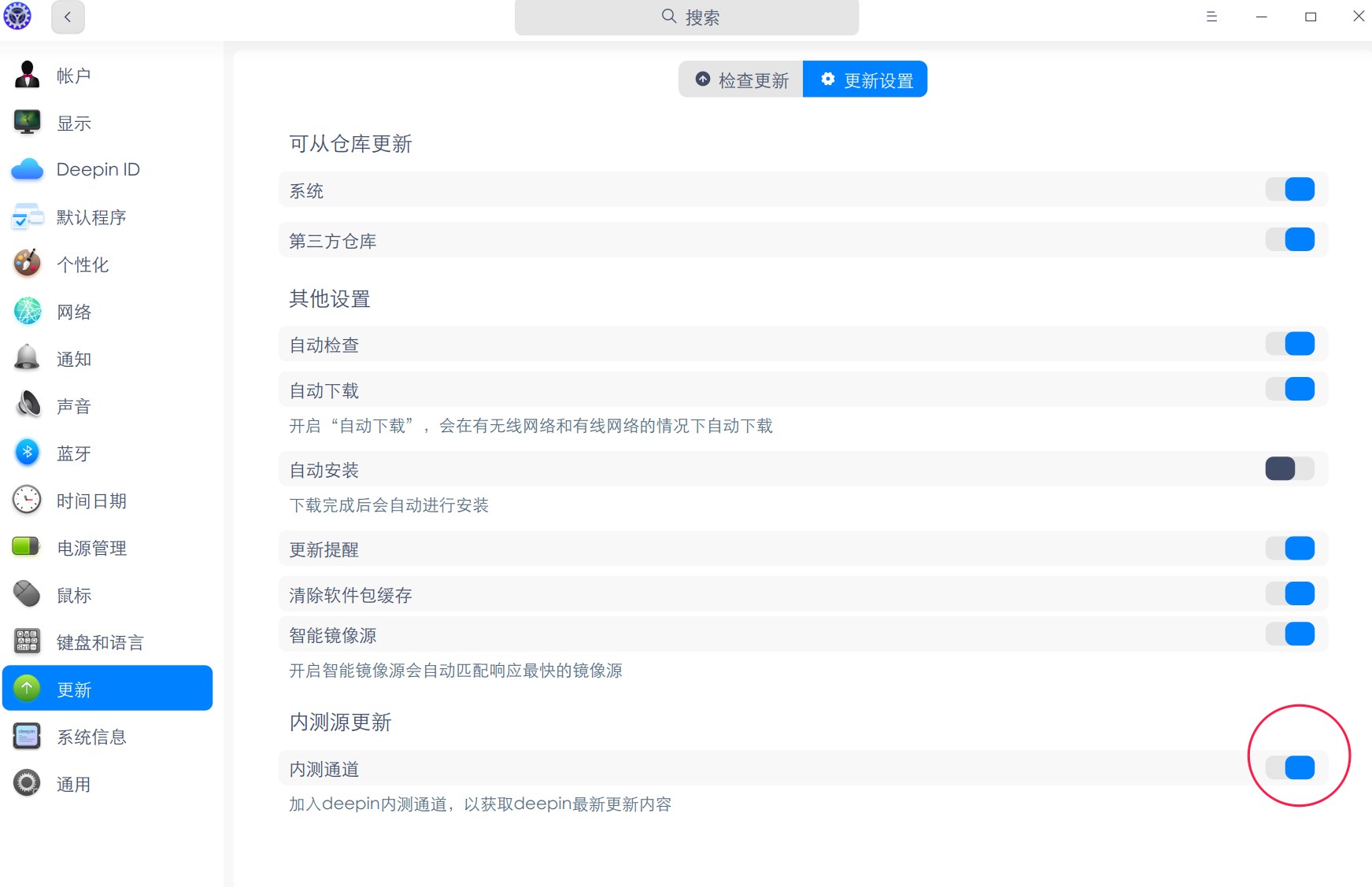Click the green 更新 arrow icon
This screenshot has height=887, width=1372.
pos(28,689)
